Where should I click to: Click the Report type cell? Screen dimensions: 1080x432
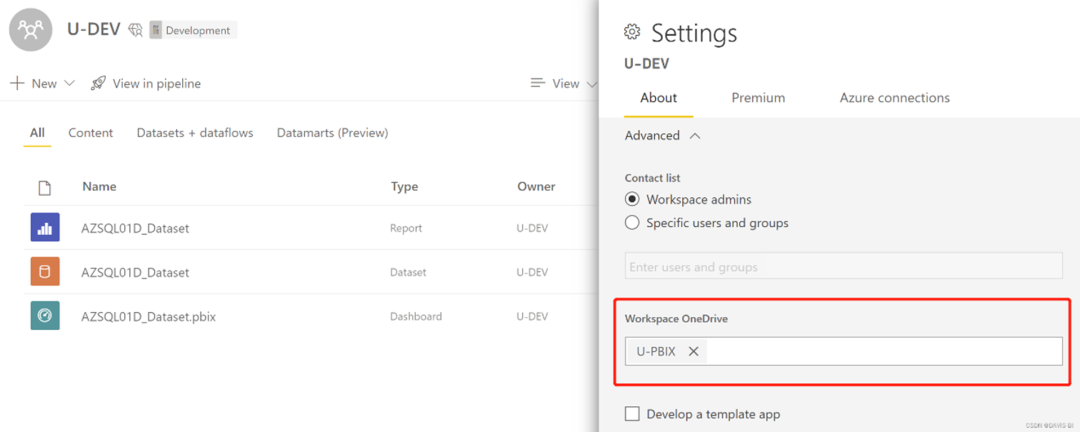pyautogui.click(x=406, y=228)
